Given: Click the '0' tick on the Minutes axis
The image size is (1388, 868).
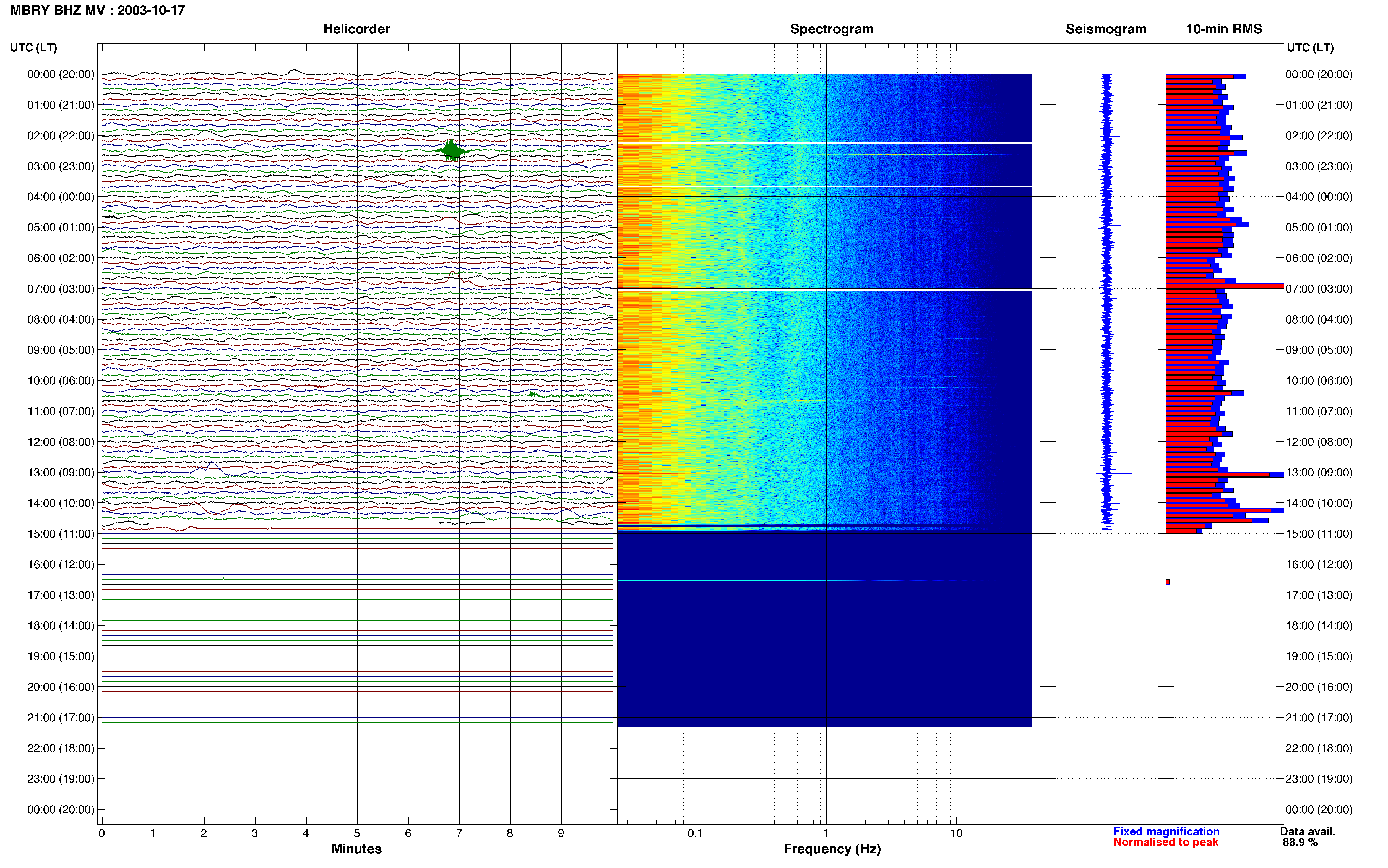Looking at the screenshot, I should tap(101, 833).
